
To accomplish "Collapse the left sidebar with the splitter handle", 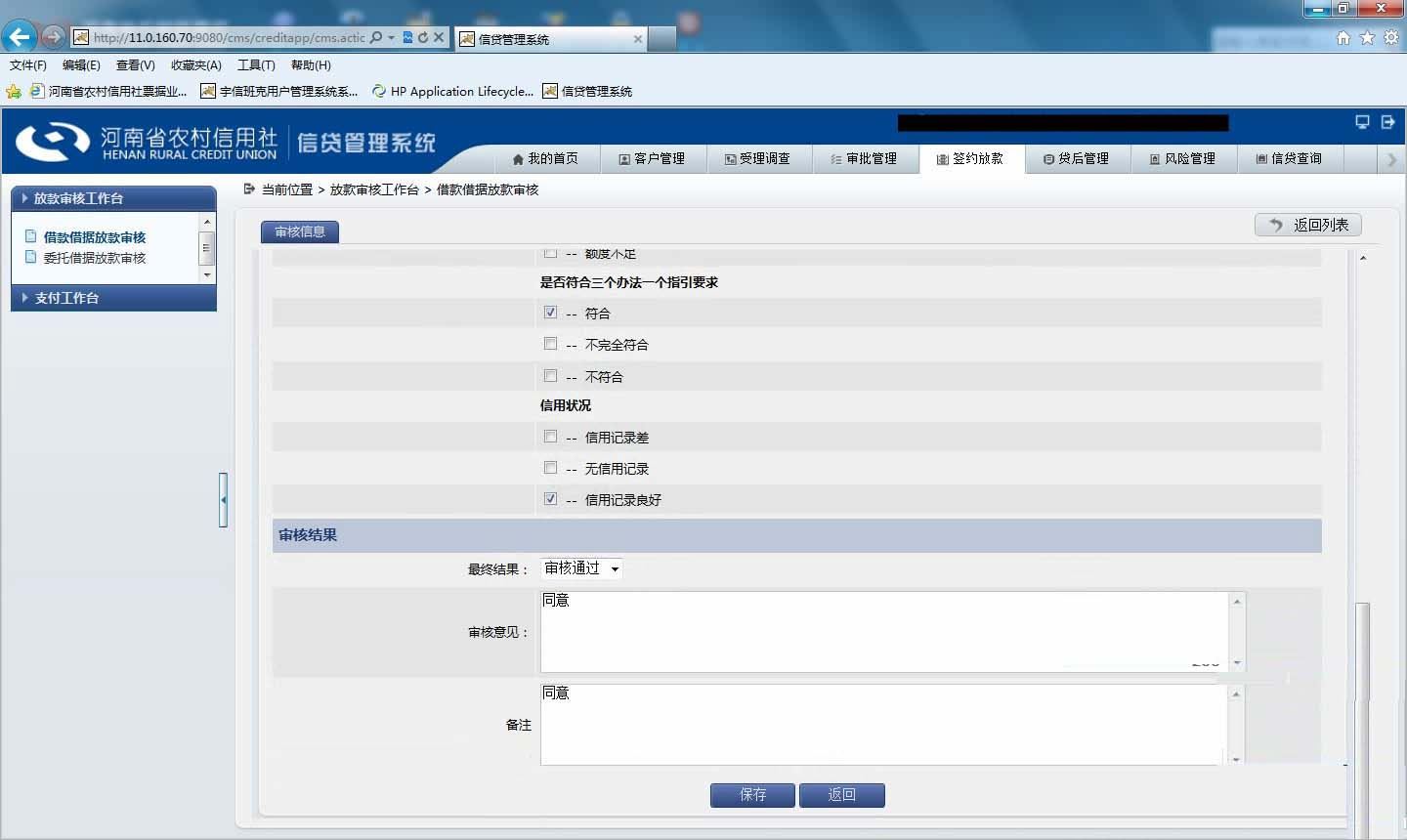I will point(223,499).
